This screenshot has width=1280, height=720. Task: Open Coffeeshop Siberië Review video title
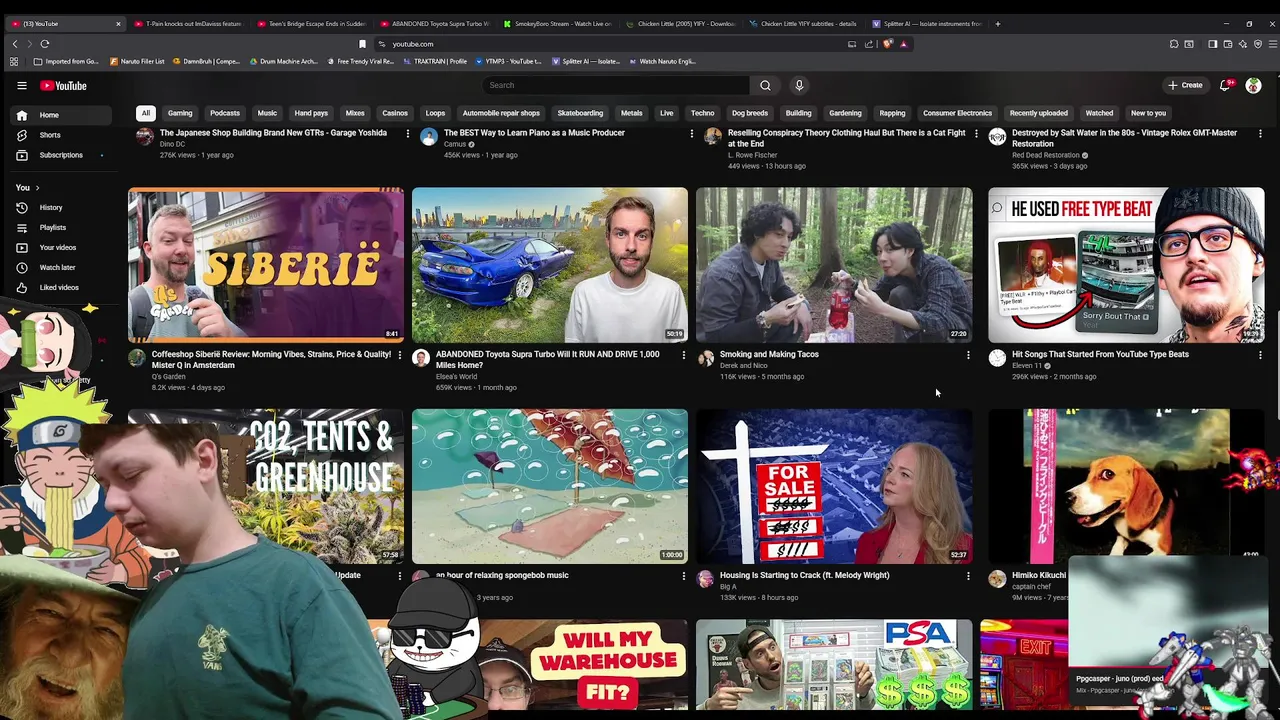pos(271,359)
